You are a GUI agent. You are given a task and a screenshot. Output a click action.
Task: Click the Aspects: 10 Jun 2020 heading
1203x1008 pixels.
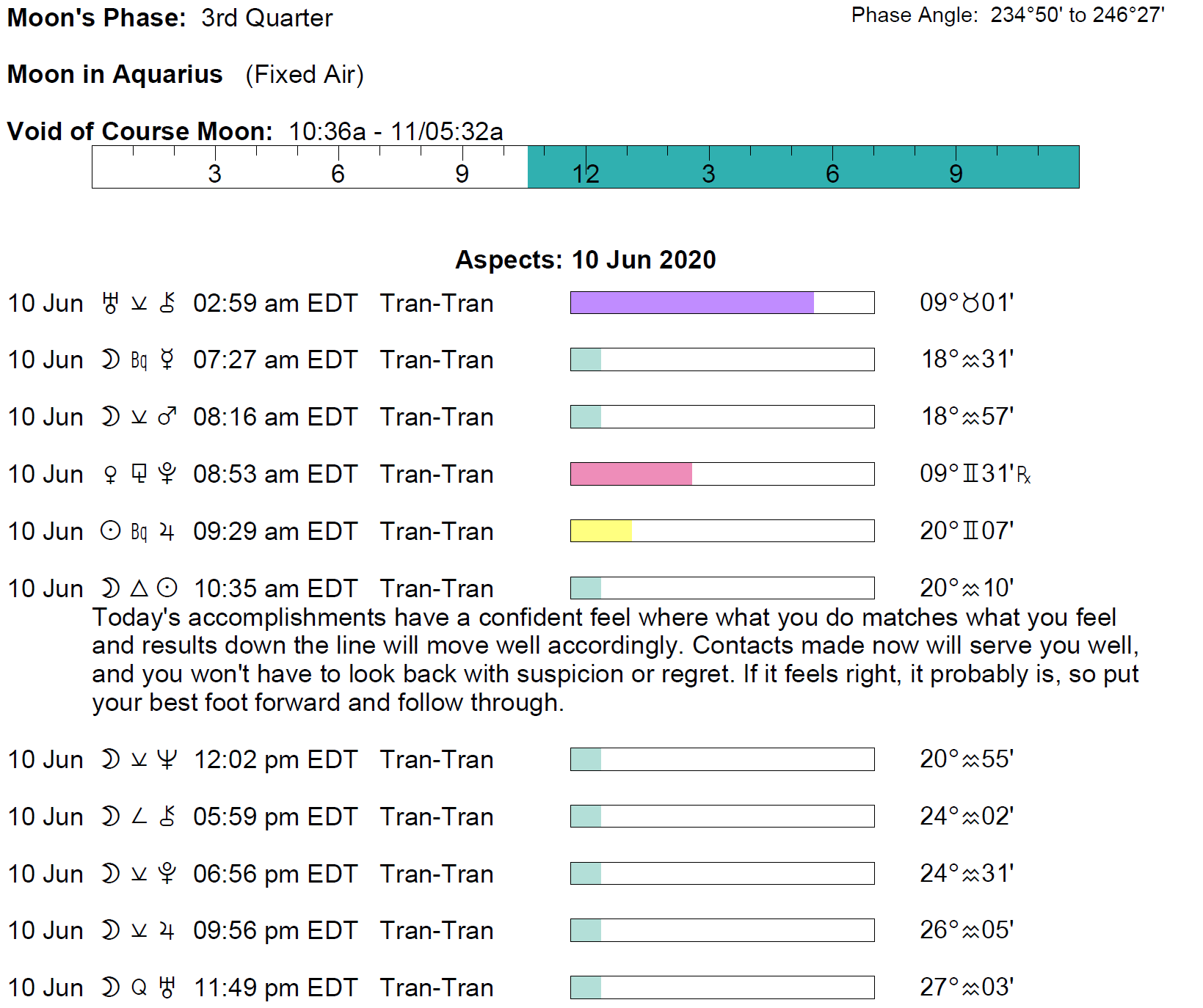(x=585, y=260)
